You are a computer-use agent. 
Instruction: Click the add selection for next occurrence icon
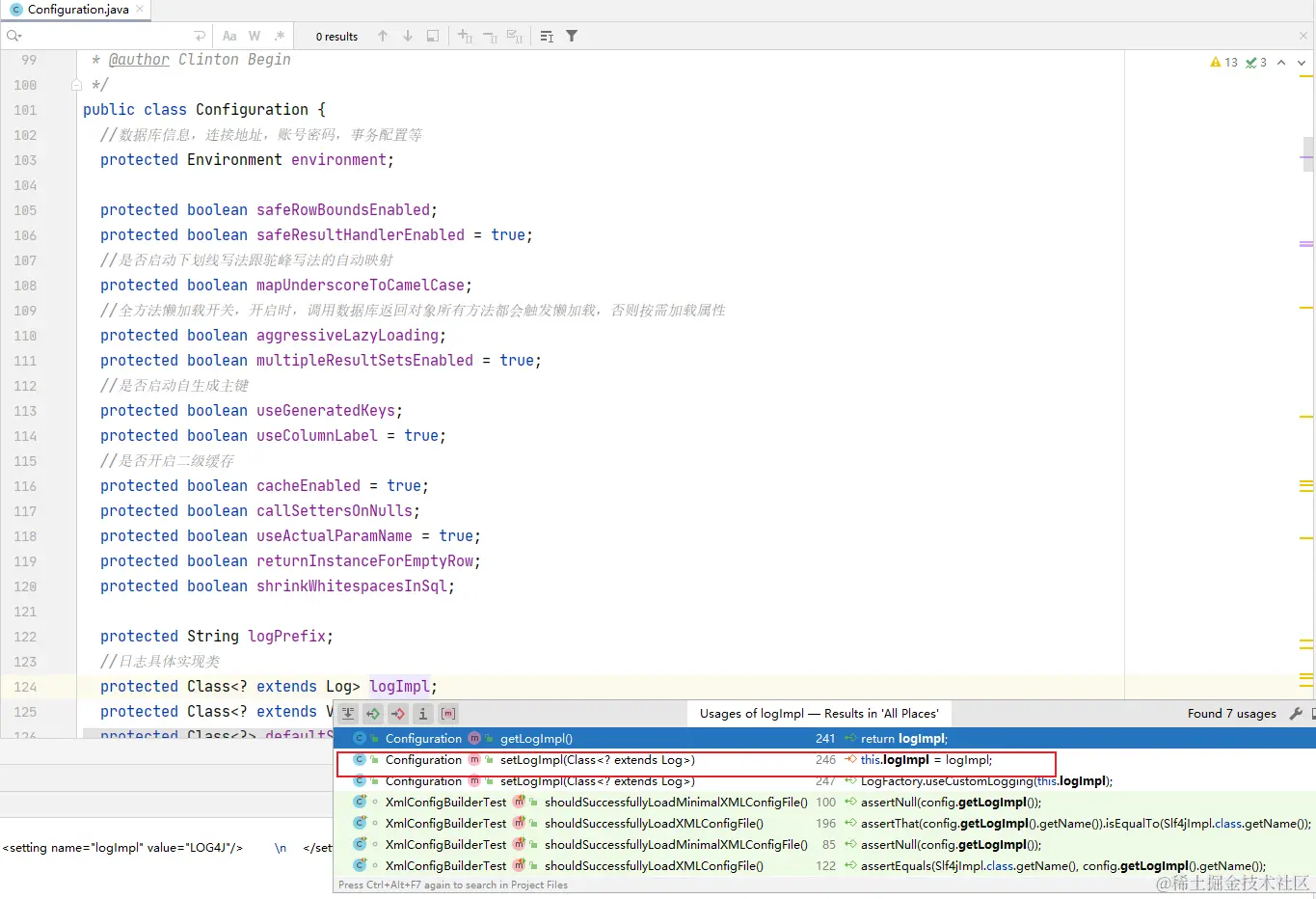click(x=465, y=36)
